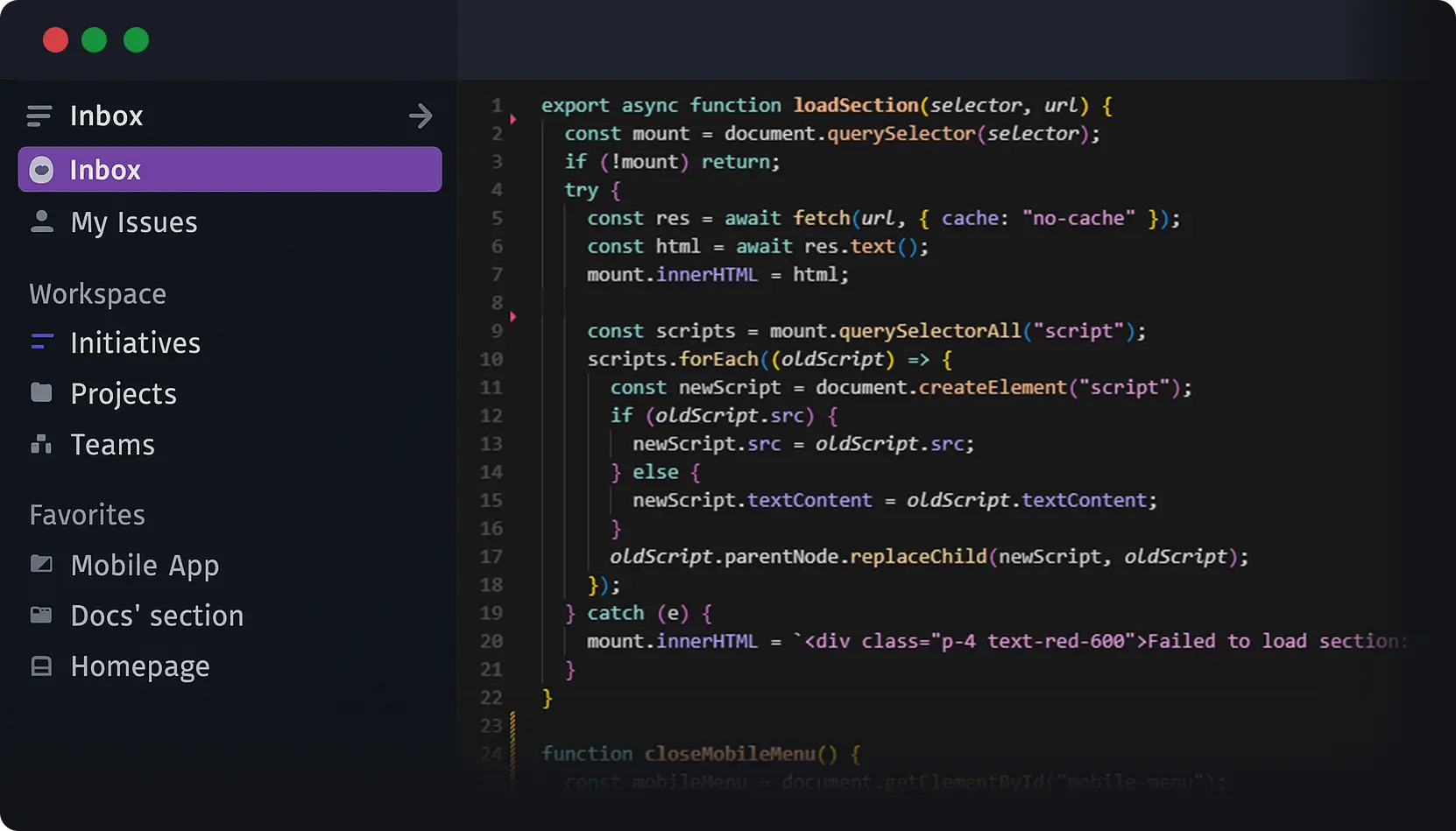The height and width of the screenshot is (831, 1456).
Task: Click the round Inbox icon in highlighted row
Action: pos(41,170)
